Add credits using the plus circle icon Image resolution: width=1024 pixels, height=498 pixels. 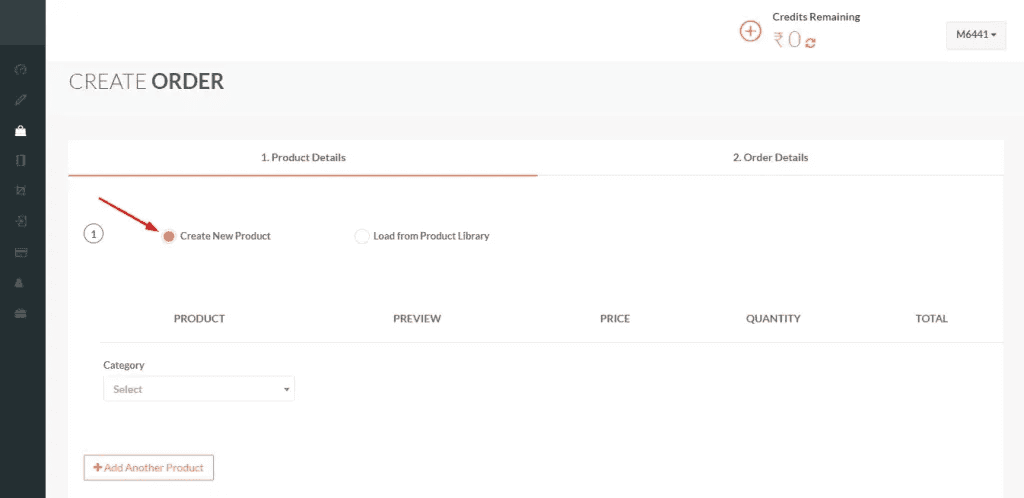pyautogui.click(x=750, y=31)
